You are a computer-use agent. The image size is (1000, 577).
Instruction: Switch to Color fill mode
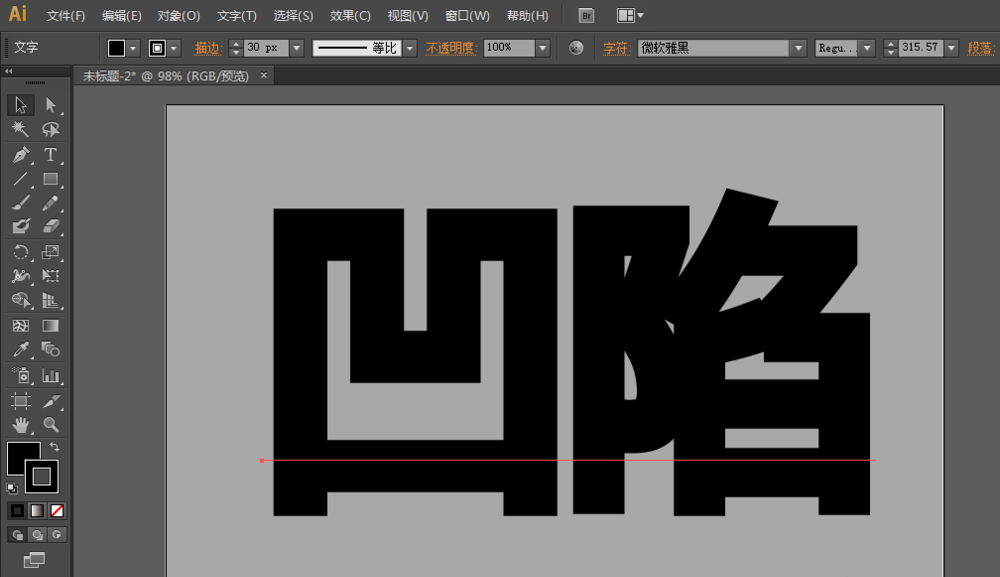pos(17,511)
